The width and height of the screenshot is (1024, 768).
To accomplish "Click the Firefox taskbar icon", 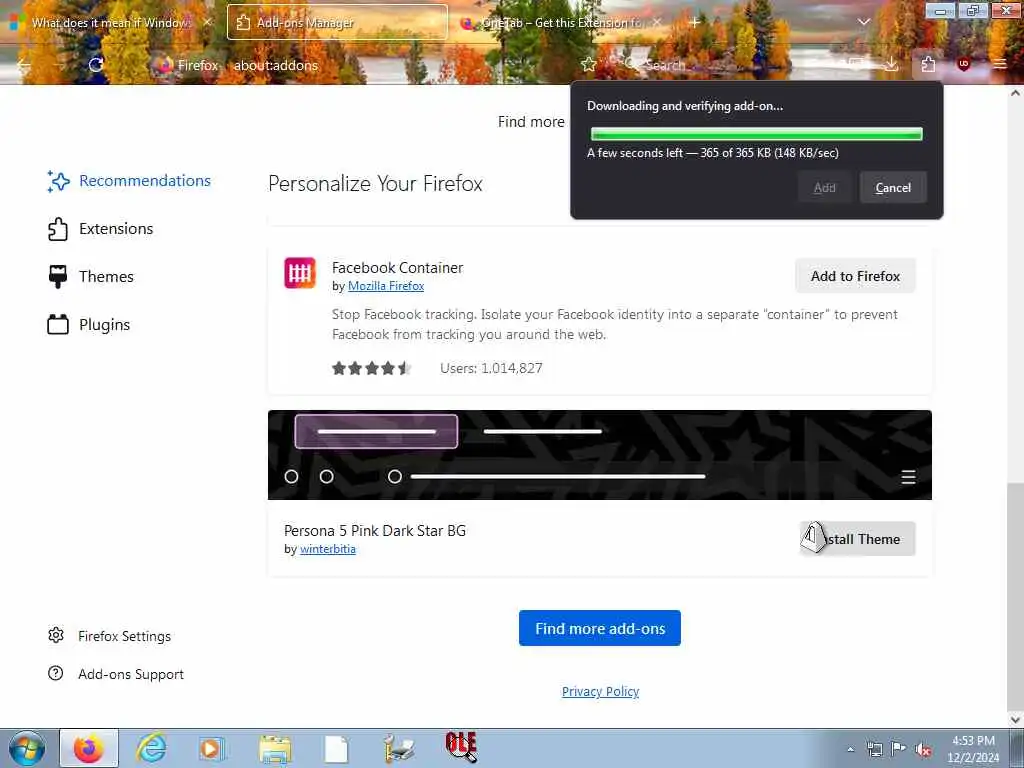I will pyautogui.click(x=89, y=748).
